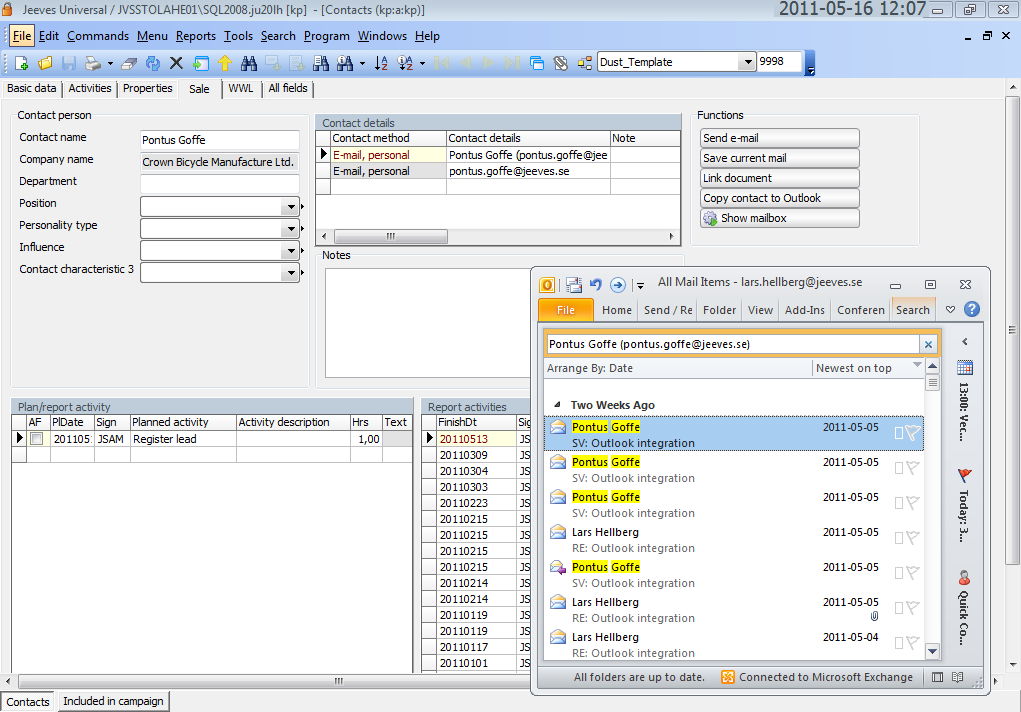Image resolution: width=1021 pixels, height=712 pixels.
Task: Click the Sort A-Z with info toolbar icon
Action: [405, 63]
